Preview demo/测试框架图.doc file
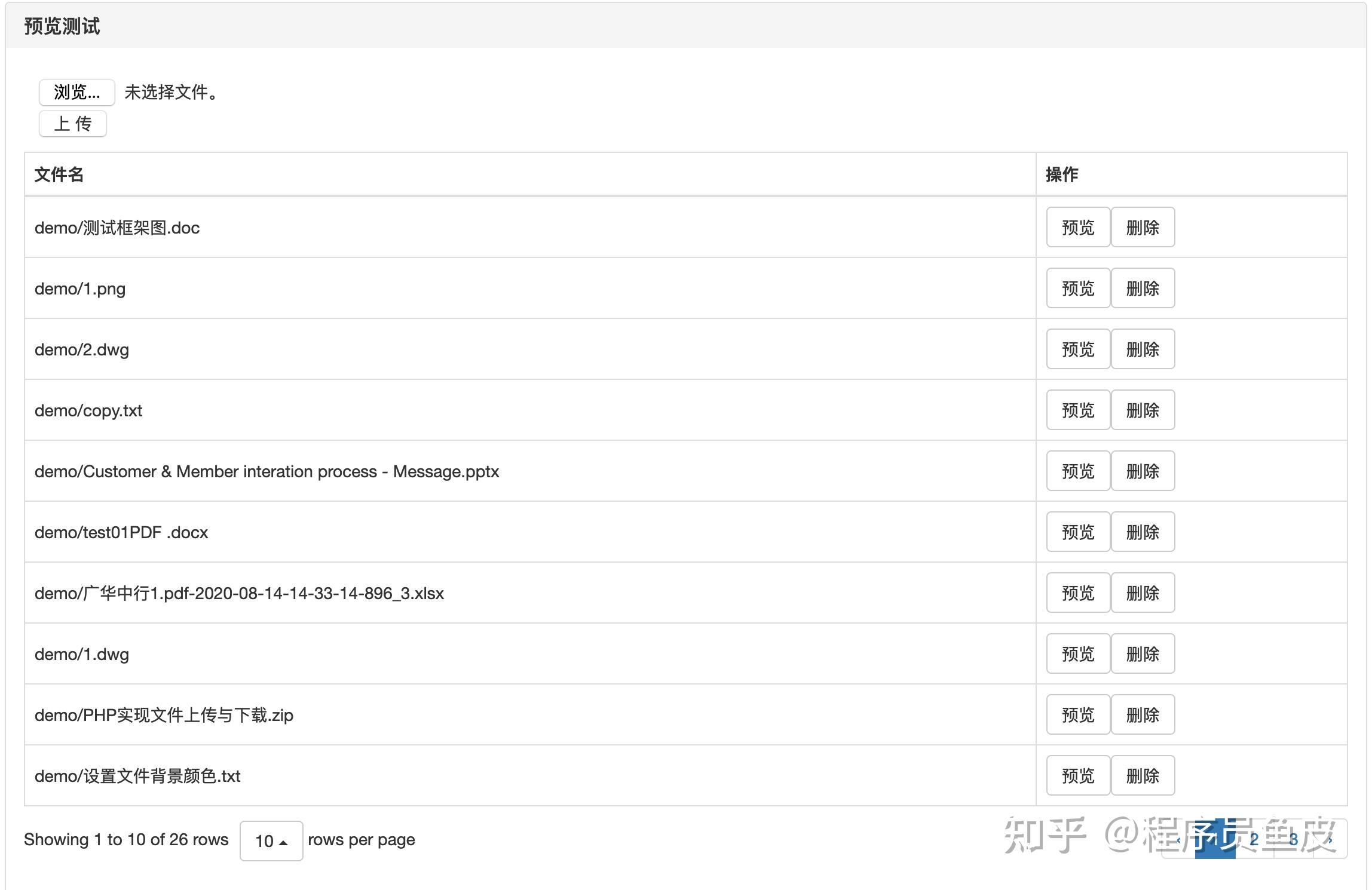This screenshot has width=1372, height=890. 1077,228
